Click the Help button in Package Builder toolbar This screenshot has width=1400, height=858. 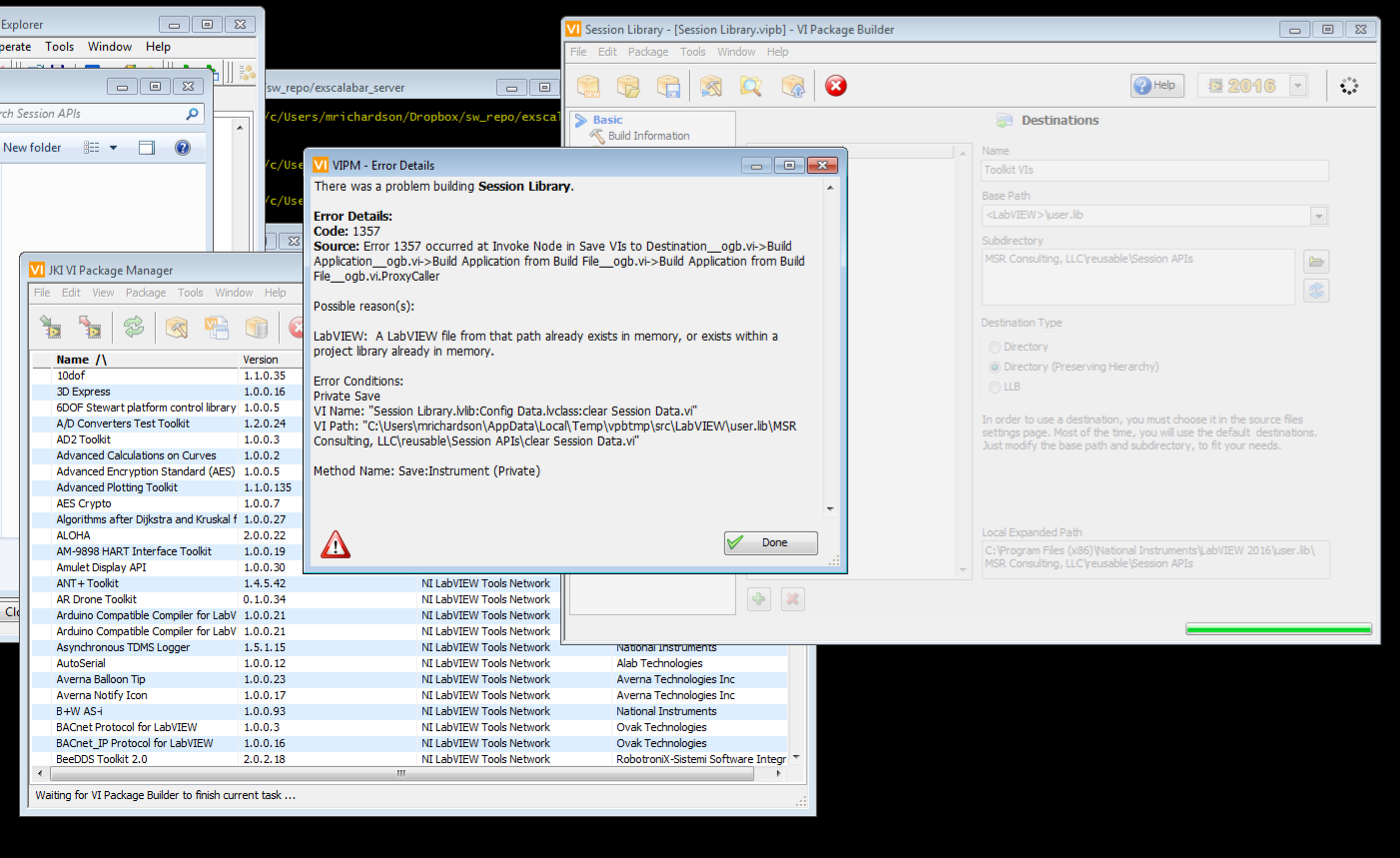[x=1157, y=86]
